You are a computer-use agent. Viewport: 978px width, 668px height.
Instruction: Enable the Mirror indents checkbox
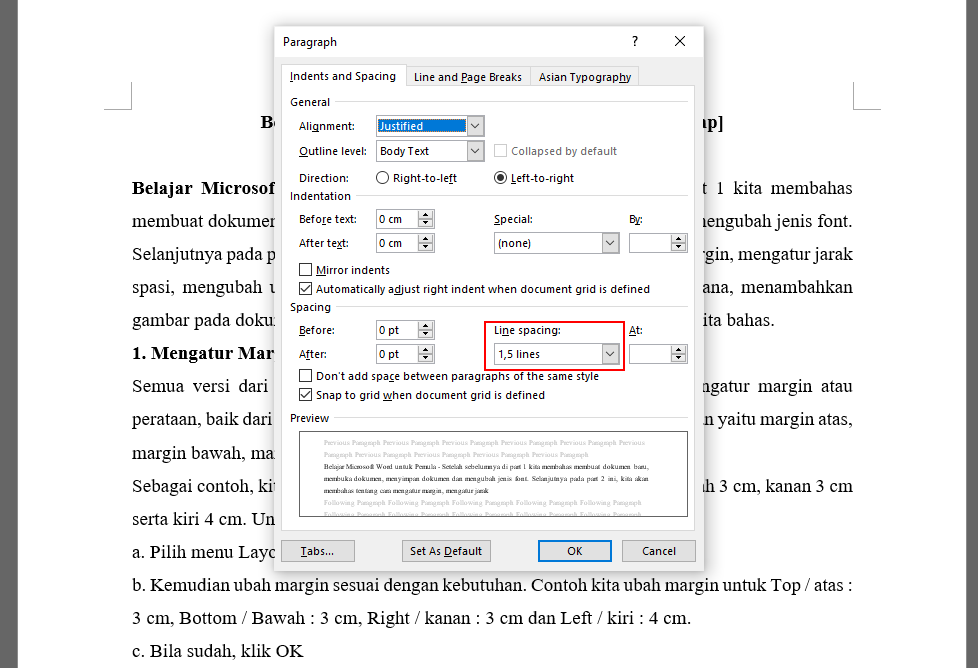click(x=306, y=270)
